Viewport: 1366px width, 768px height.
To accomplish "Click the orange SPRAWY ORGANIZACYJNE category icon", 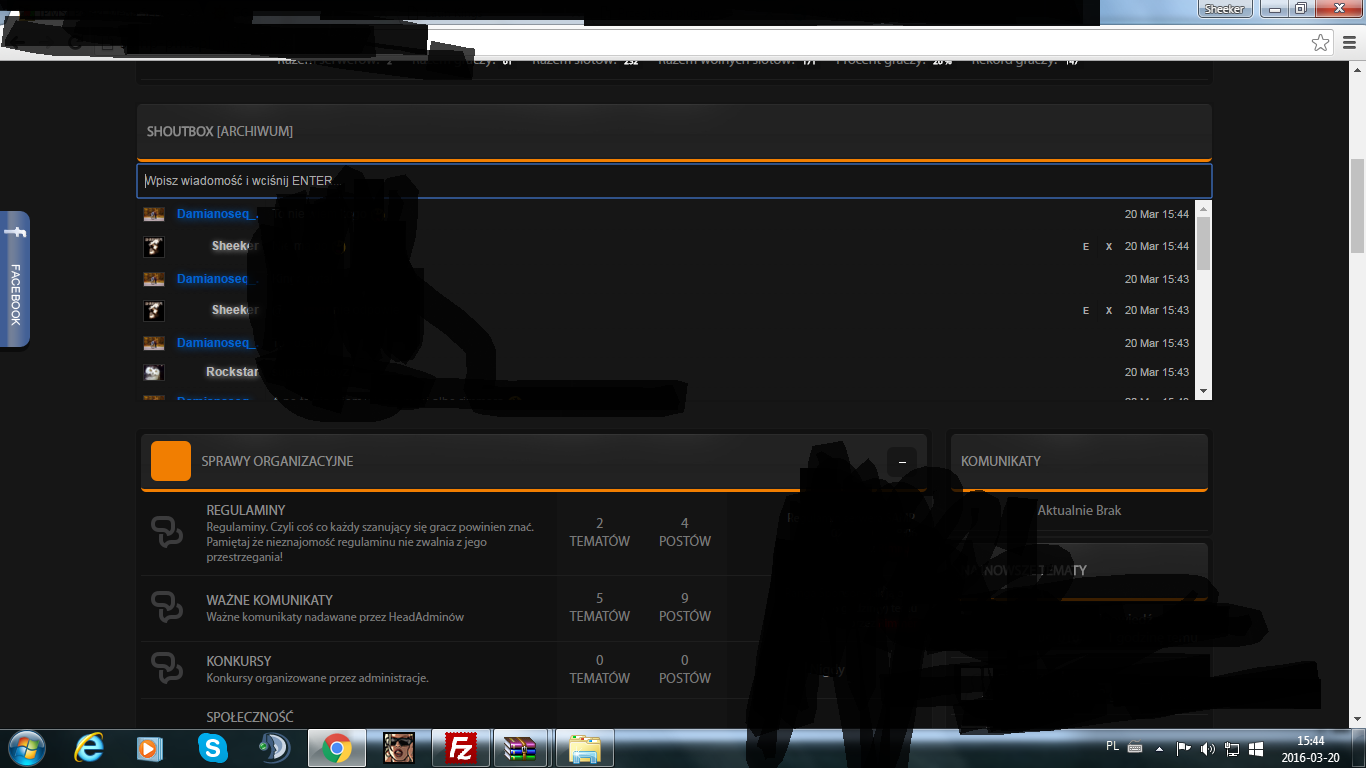I will point(171,461).
